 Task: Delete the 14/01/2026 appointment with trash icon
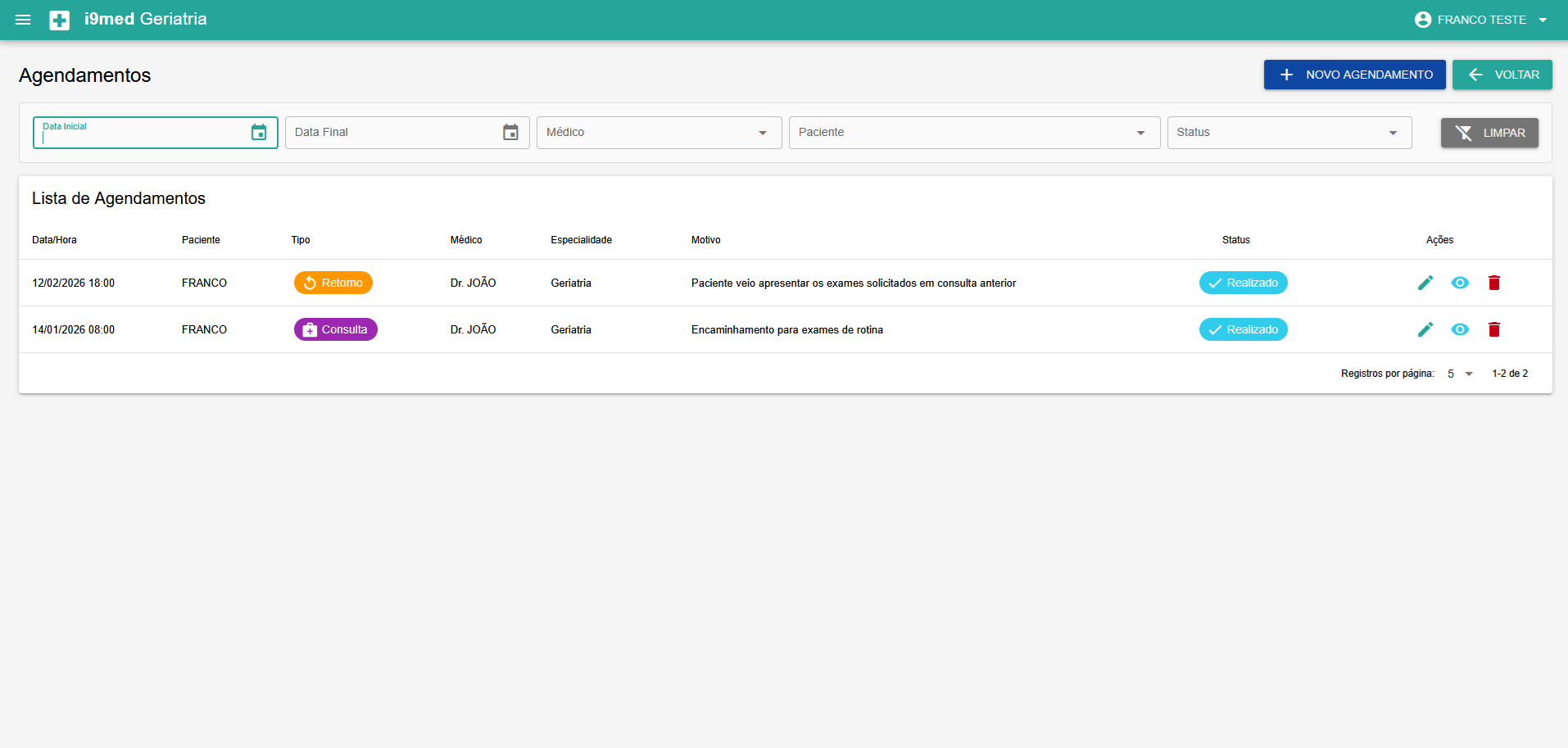click(x=1494, y=329)
